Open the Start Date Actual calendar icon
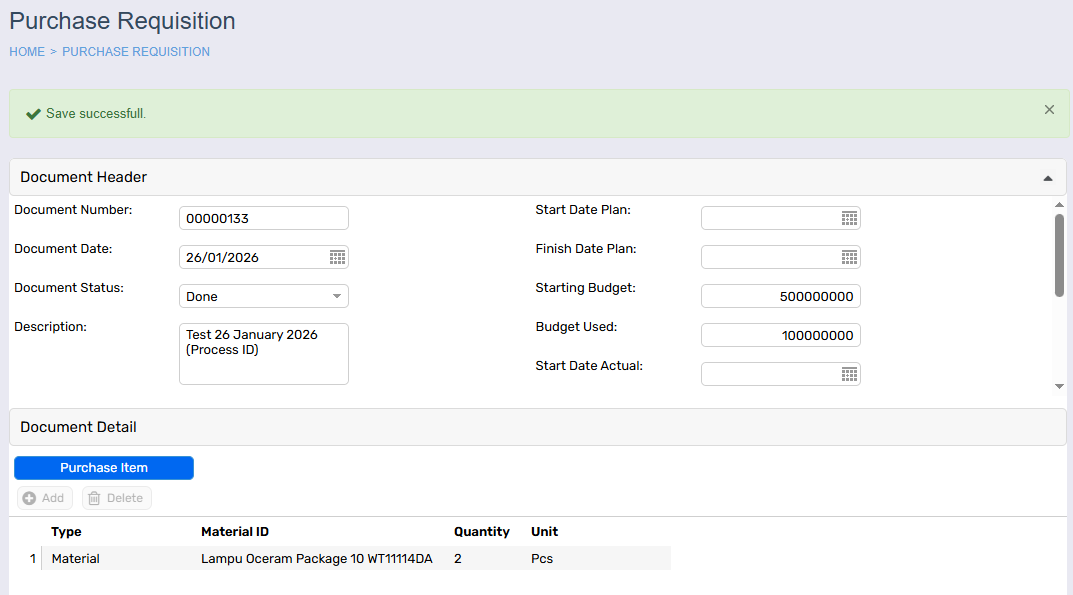Viewport: 1073px width, 595px height. click(849, 374)
